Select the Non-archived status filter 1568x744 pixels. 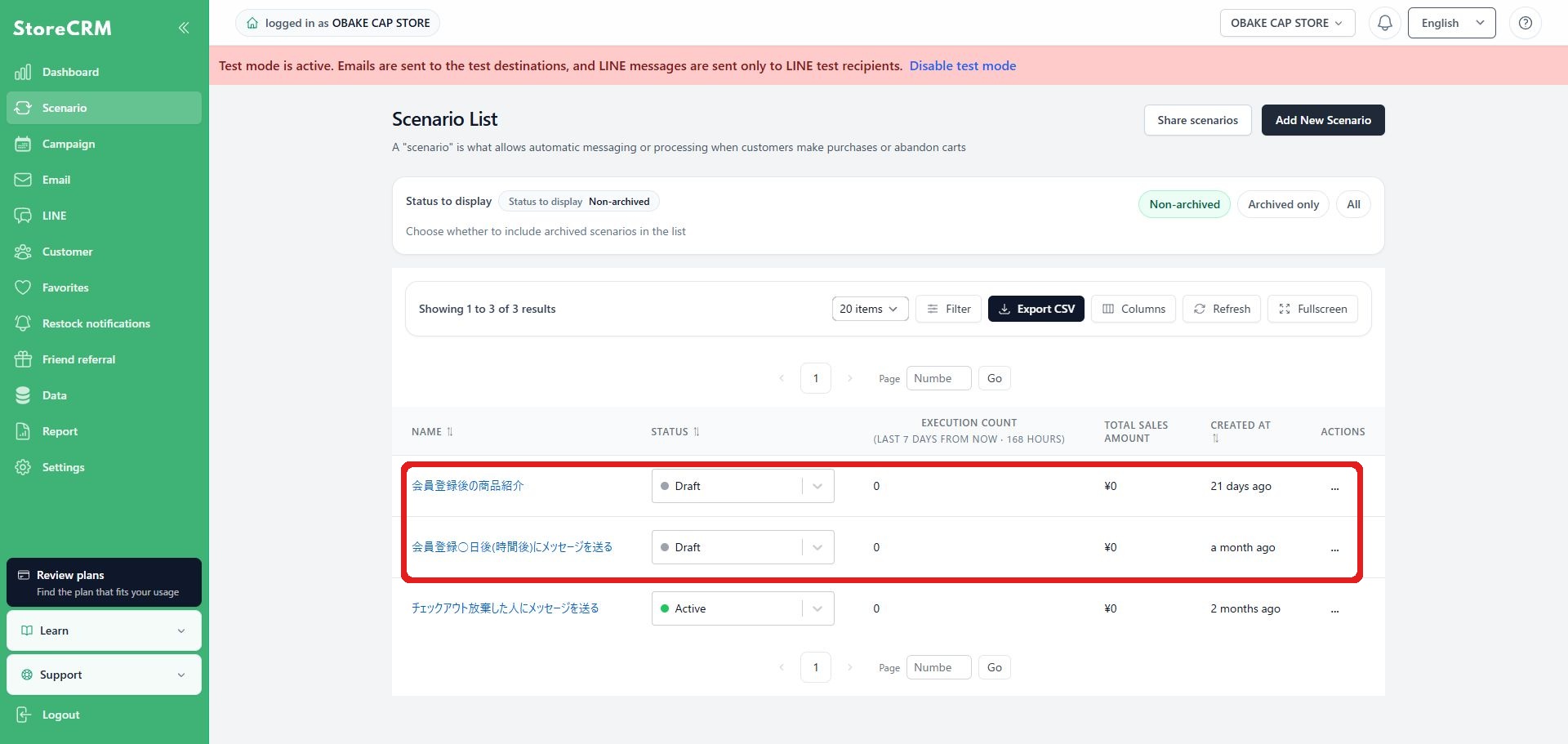click(x=1184, y=204)
